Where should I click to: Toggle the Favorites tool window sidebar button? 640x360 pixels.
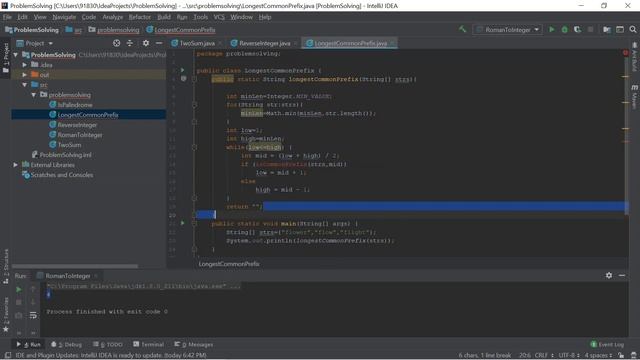pos(6,314)
